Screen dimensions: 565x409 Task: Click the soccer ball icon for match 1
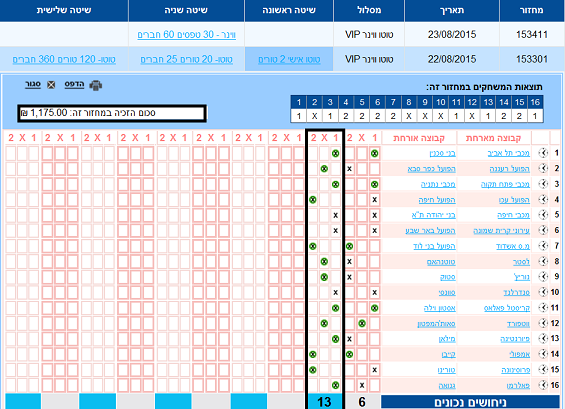[x=543, y=153]
